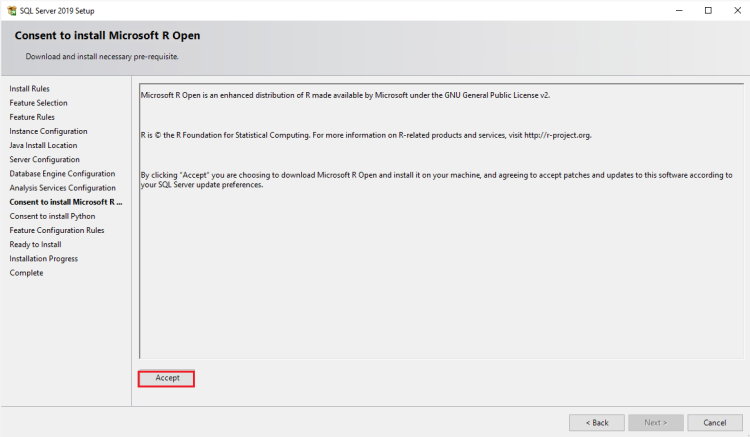
Task: Select Database Engine Configuration step
Action: 62,174
